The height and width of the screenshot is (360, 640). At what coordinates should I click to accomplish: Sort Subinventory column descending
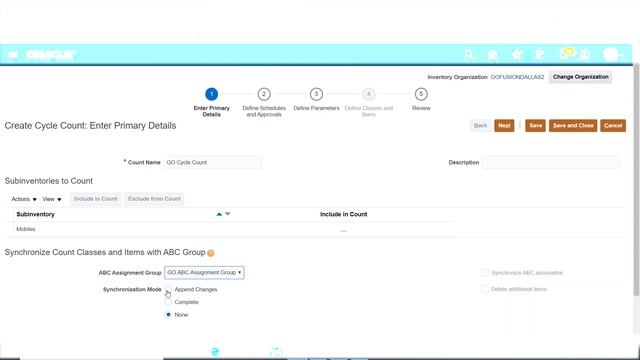(228, 214)
